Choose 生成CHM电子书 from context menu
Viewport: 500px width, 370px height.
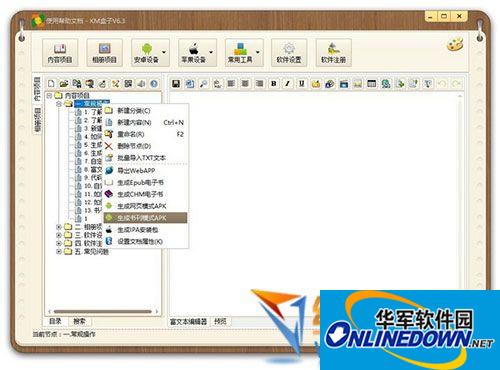pos(146,194)
